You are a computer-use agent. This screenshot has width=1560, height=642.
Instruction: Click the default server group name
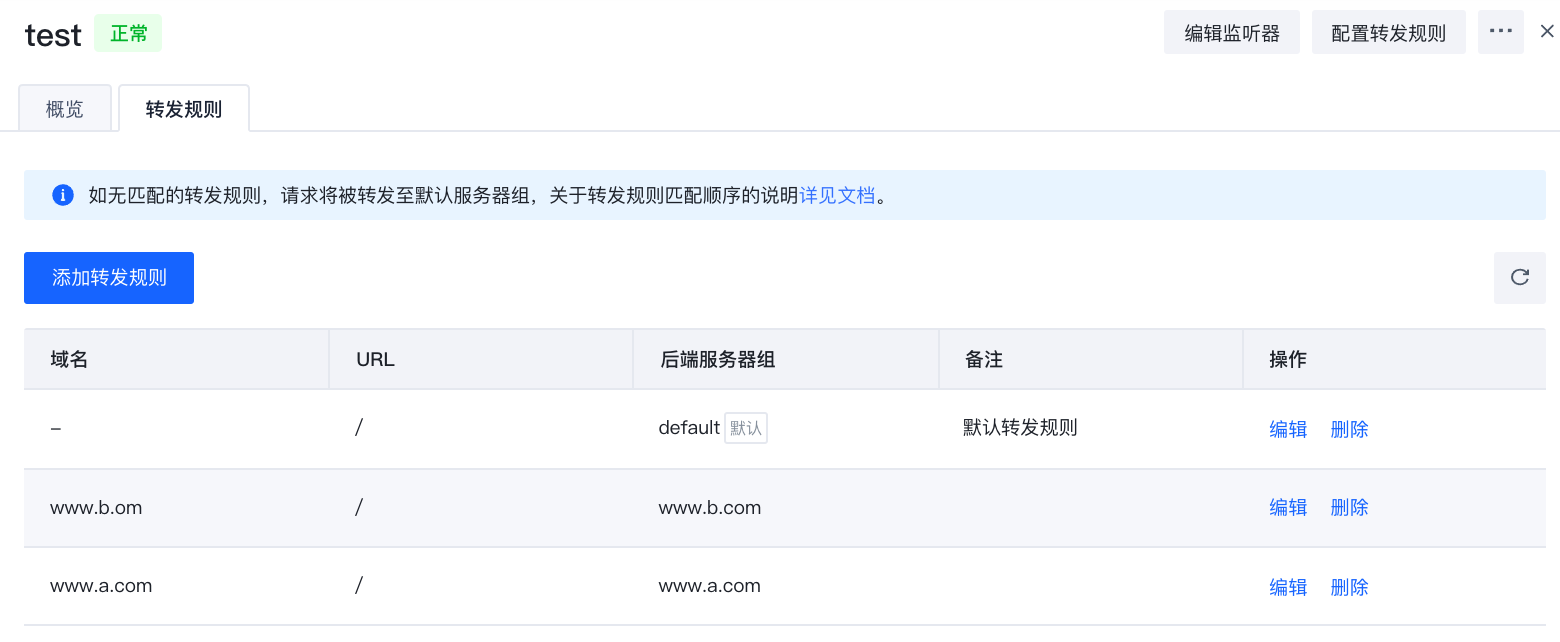tap(689, 427)
